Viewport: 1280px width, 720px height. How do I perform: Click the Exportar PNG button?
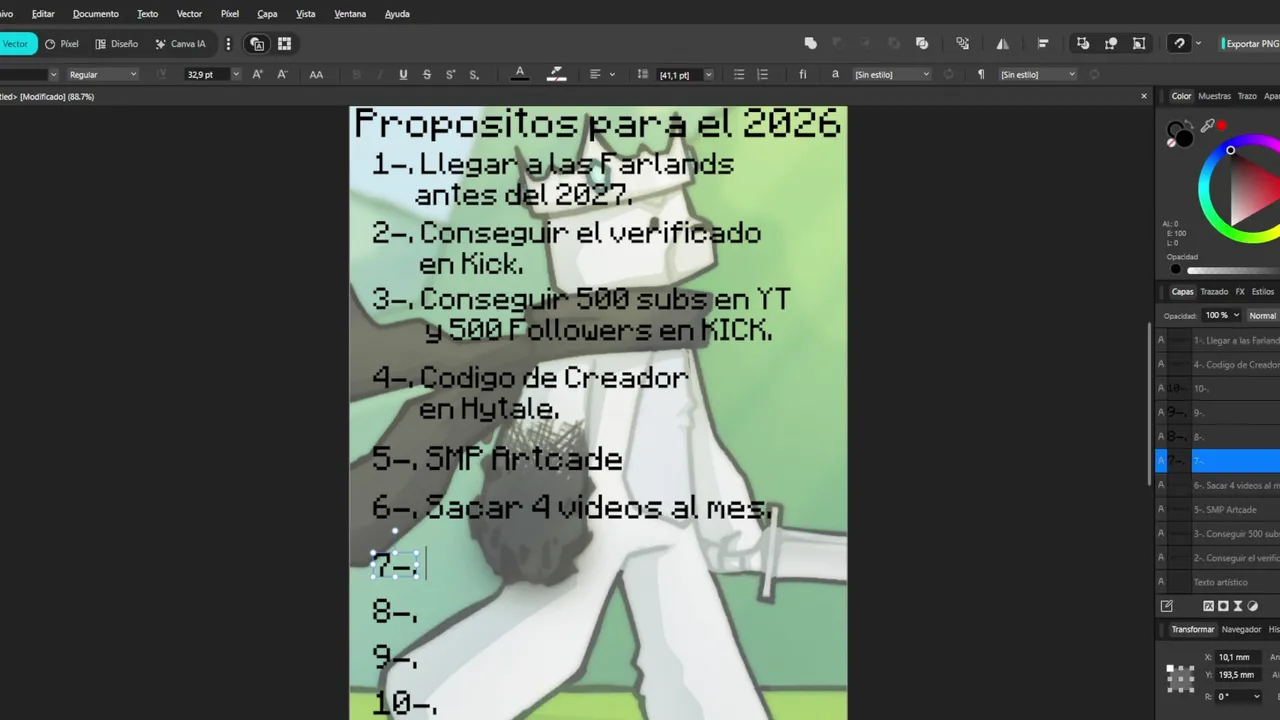(1251, 44)
